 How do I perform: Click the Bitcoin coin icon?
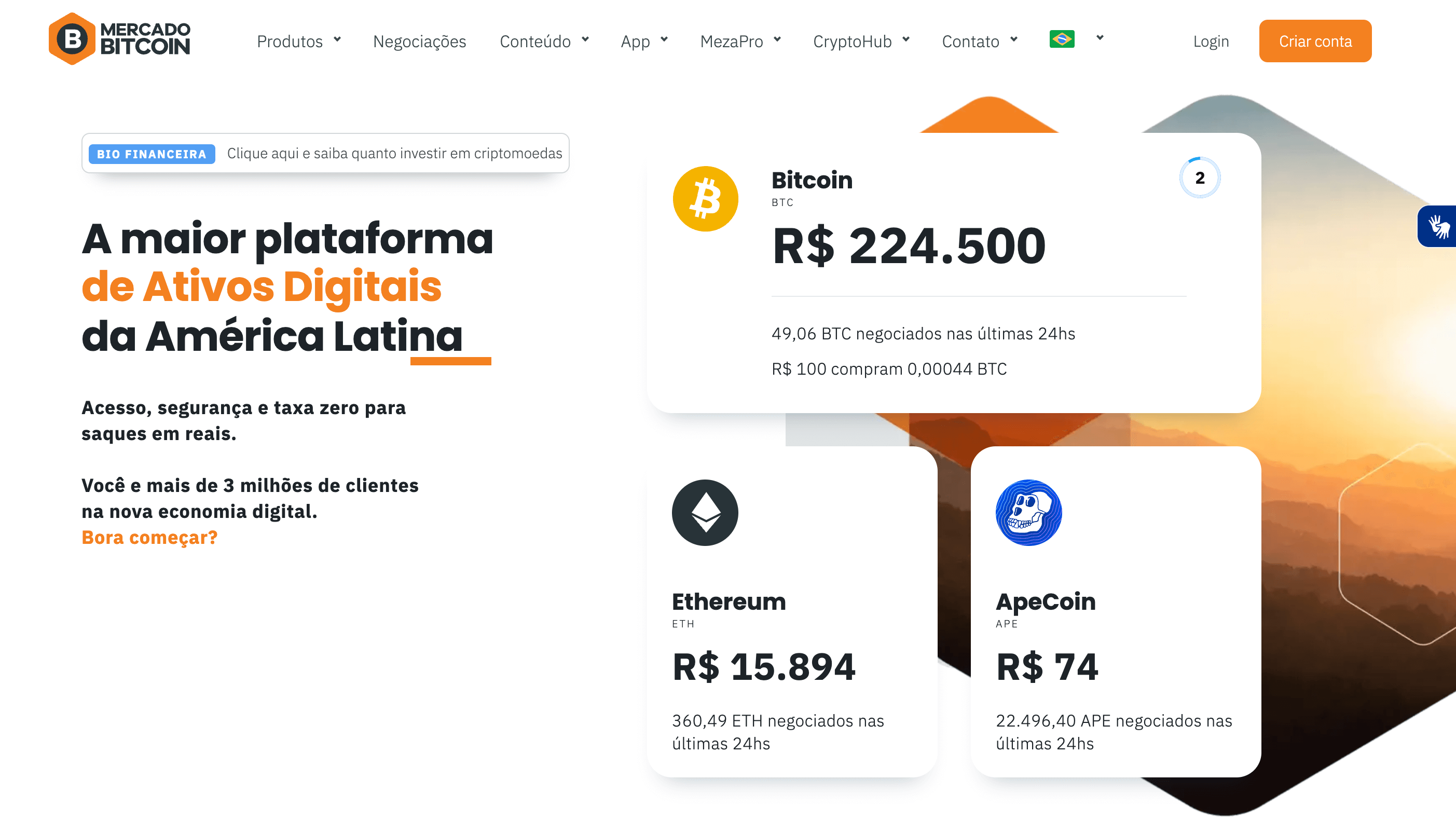(x=705, y=198)
